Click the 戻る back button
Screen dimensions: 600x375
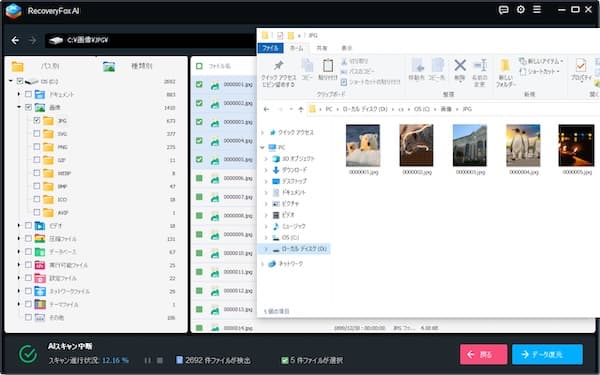(x=484, y=354)
